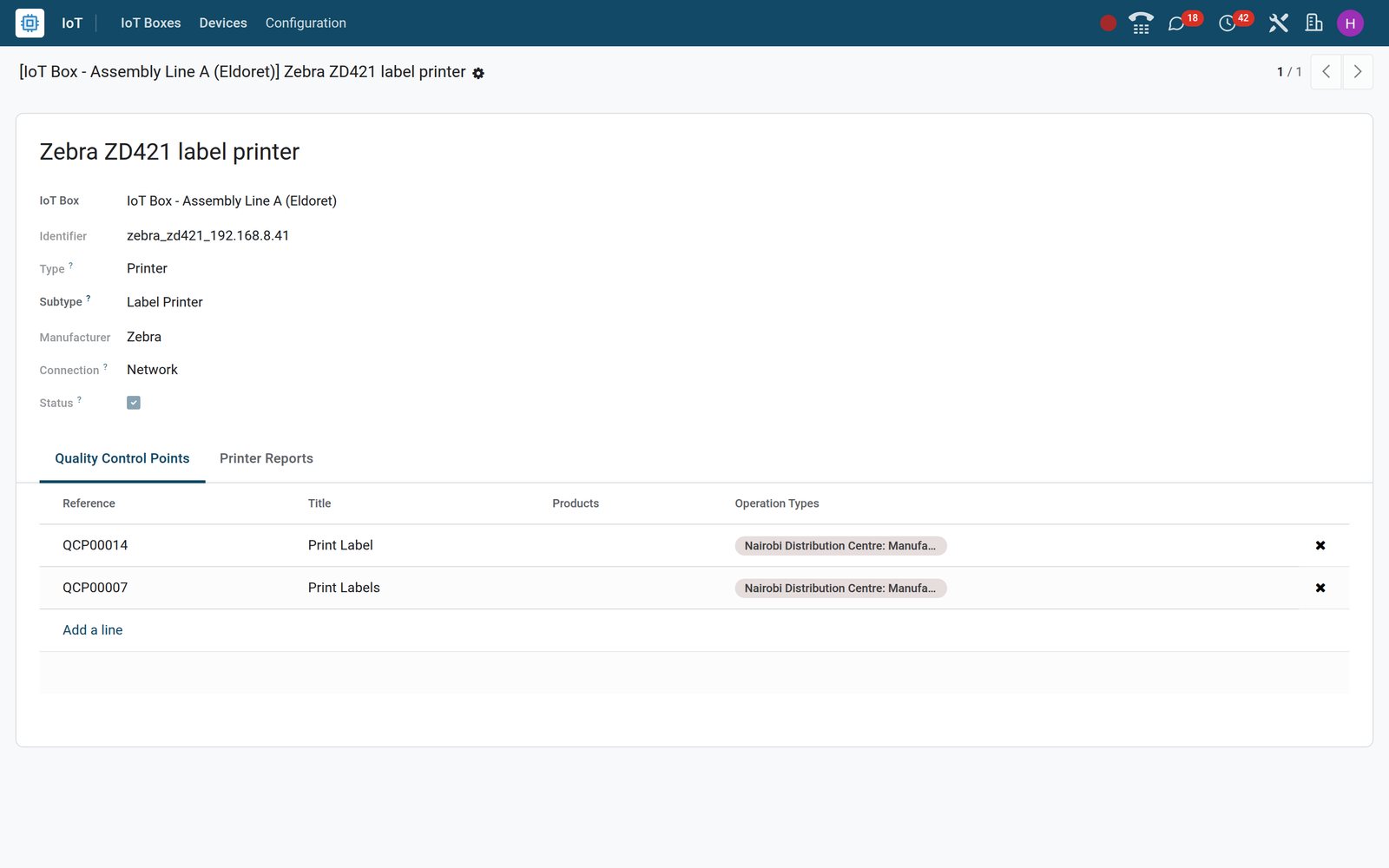Sort by the Title column header

[319, 503]
